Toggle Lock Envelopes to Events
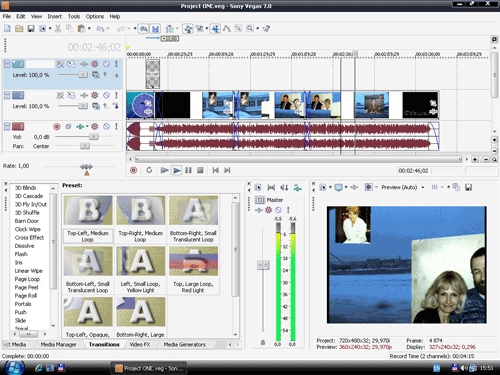The height and width of the screenshot is (375, 500). tap(188, 29)
